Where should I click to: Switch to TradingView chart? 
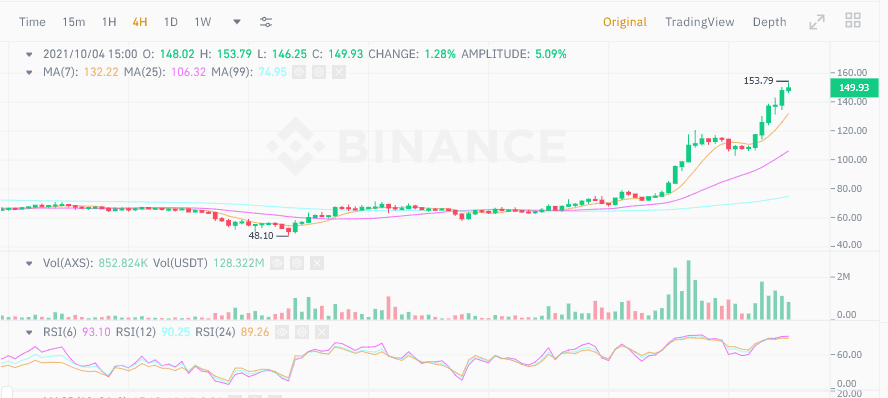700,22
